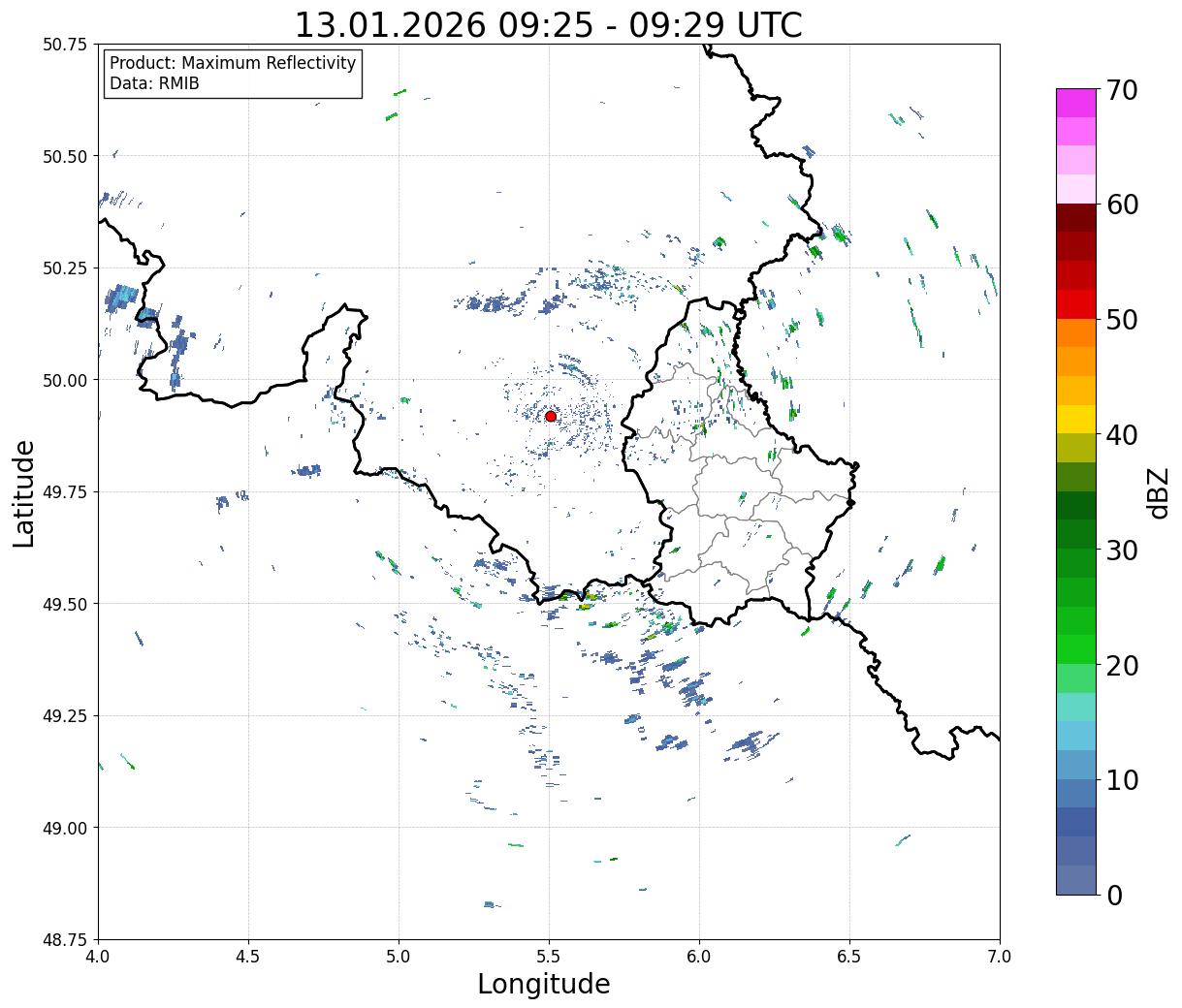The image size is (1182, 1008).
Task: Click the colorbar tick label '70'
Action: (1124, 90)
